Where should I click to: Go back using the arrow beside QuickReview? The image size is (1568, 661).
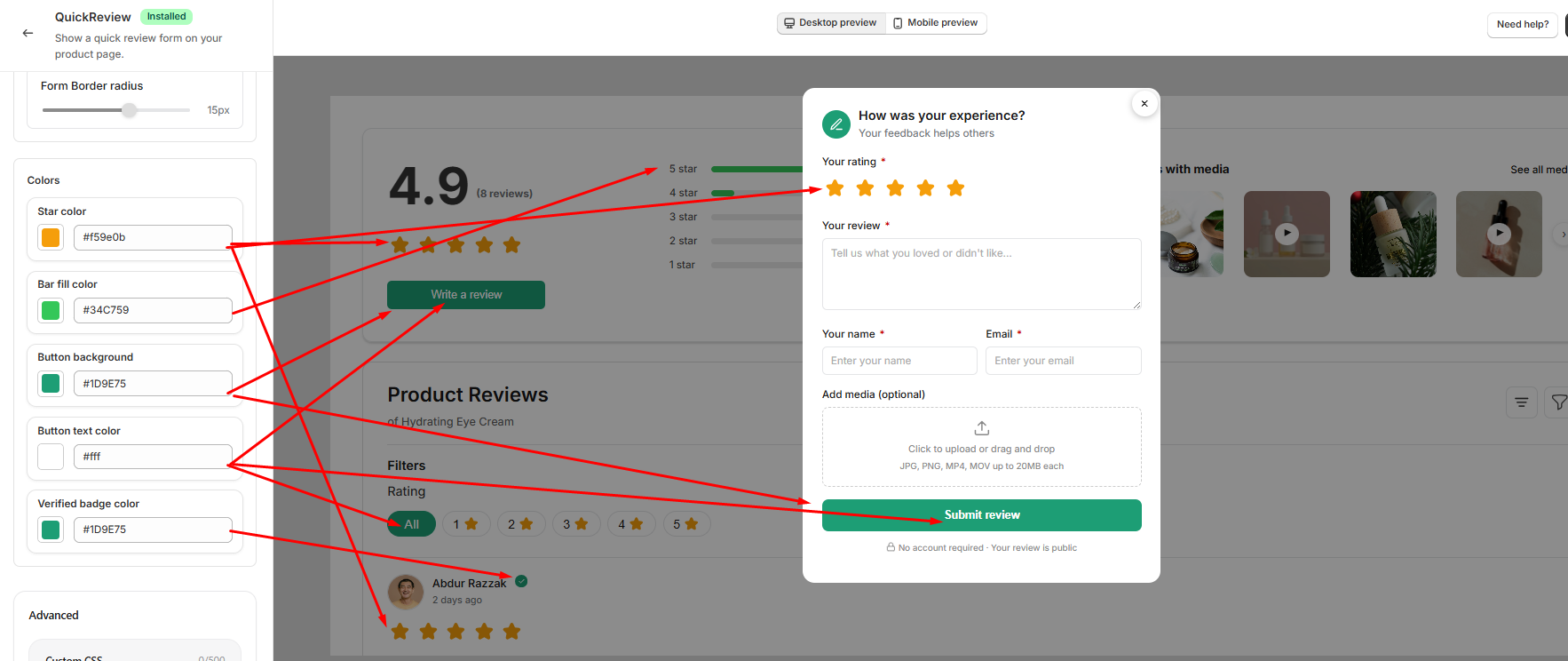(28, 33)
